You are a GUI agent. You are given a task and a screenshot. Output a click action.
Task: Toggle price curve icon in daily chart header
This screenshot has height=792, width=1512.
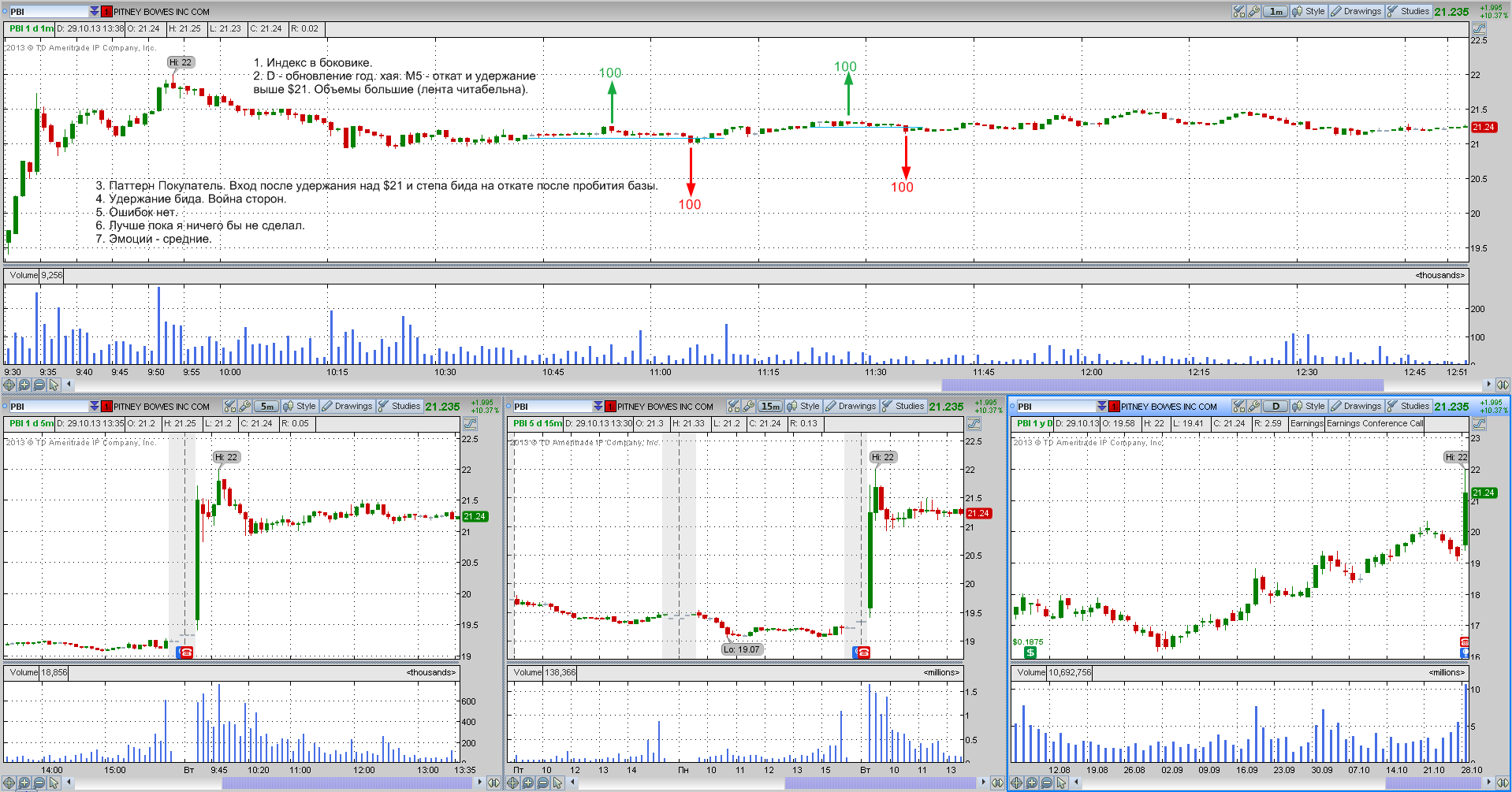[1479, 423]
